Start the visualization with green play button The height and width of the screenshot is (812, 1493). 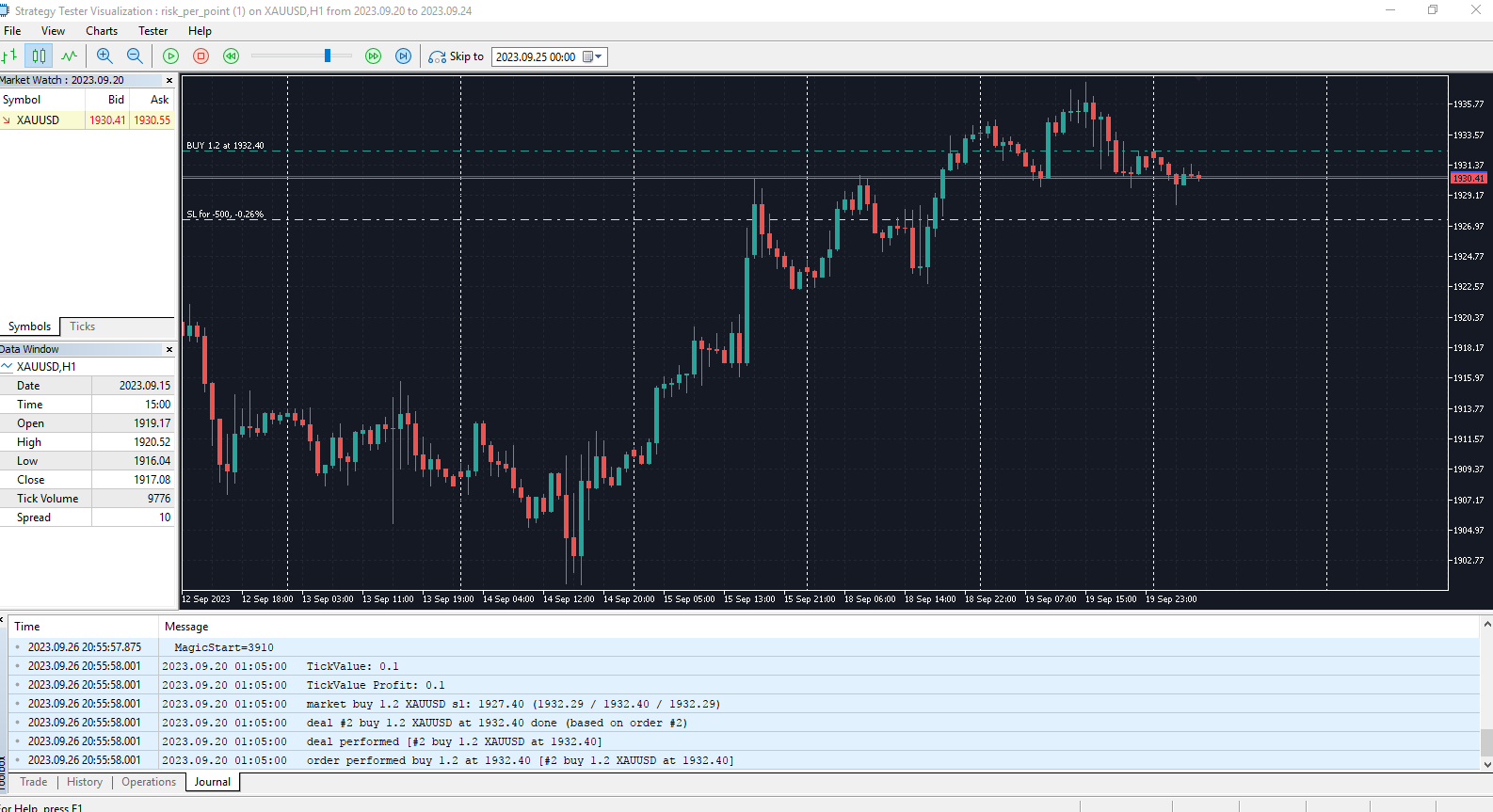[x=171, y=56]
